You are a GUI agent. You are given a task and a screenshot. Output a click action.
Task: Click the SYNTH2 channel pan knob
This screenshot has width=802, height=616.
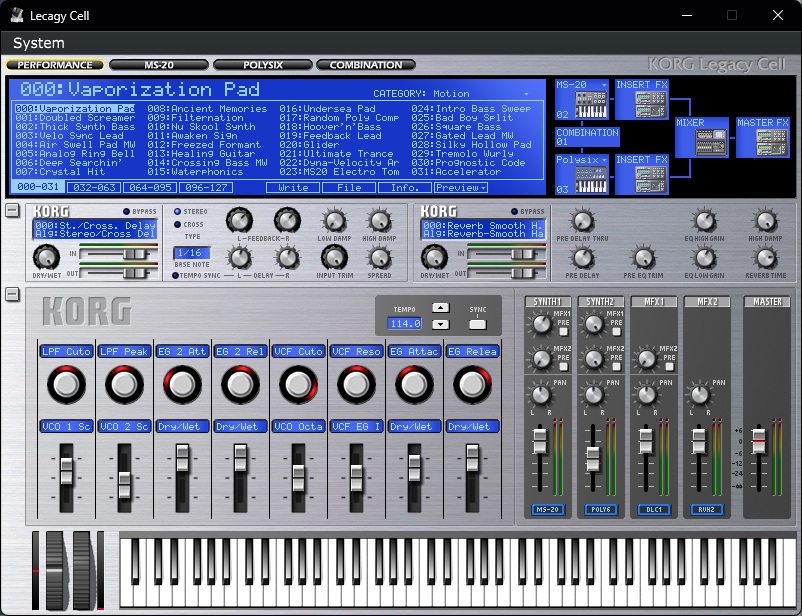[x=594, y=394]
